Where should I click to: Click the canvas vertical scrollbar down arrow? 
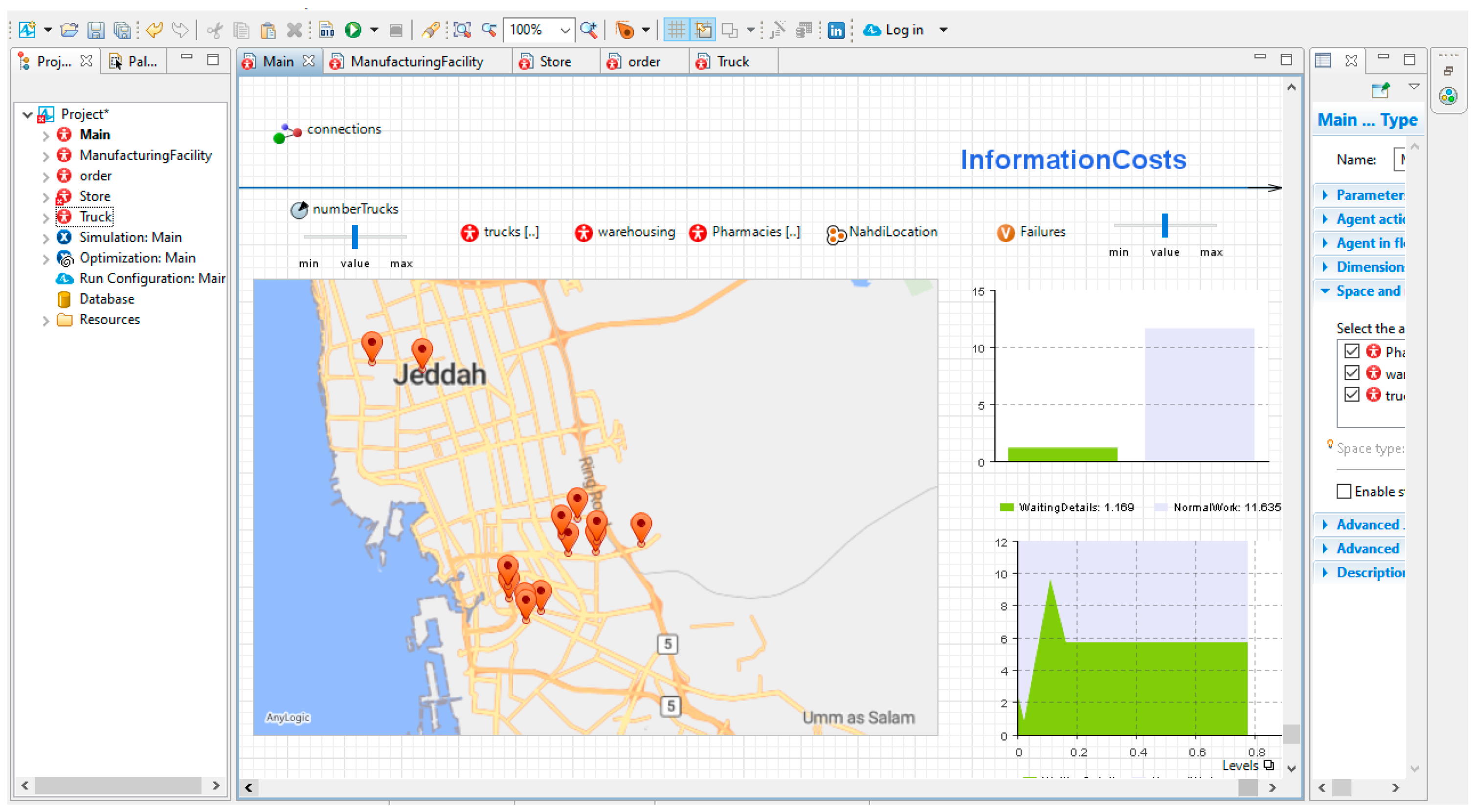1291,768
